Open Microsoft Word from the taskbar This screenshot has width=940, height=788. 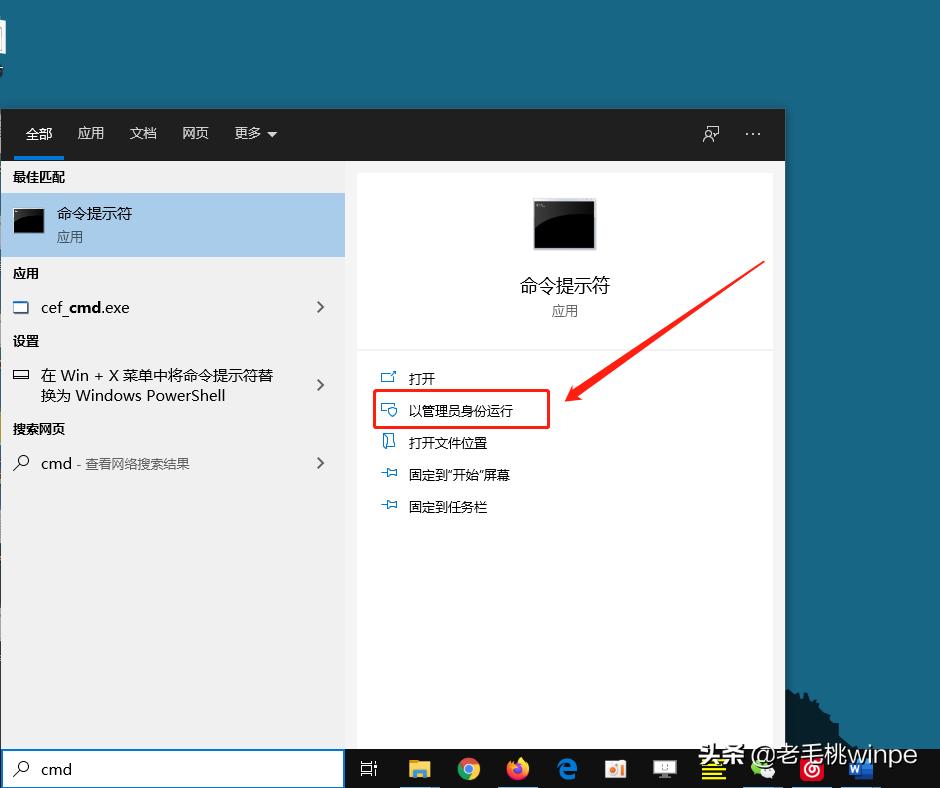(x=861, y=769)
